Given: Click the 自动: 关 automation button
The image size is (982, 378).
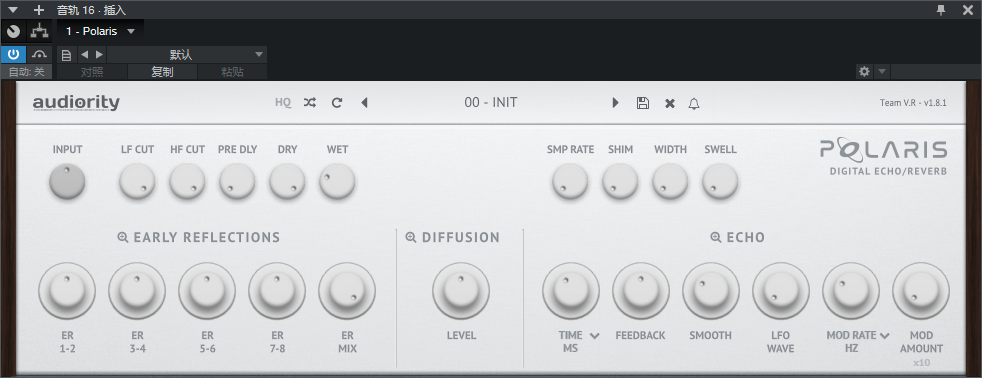Looking at the screenshot, I should click(26, 72).
